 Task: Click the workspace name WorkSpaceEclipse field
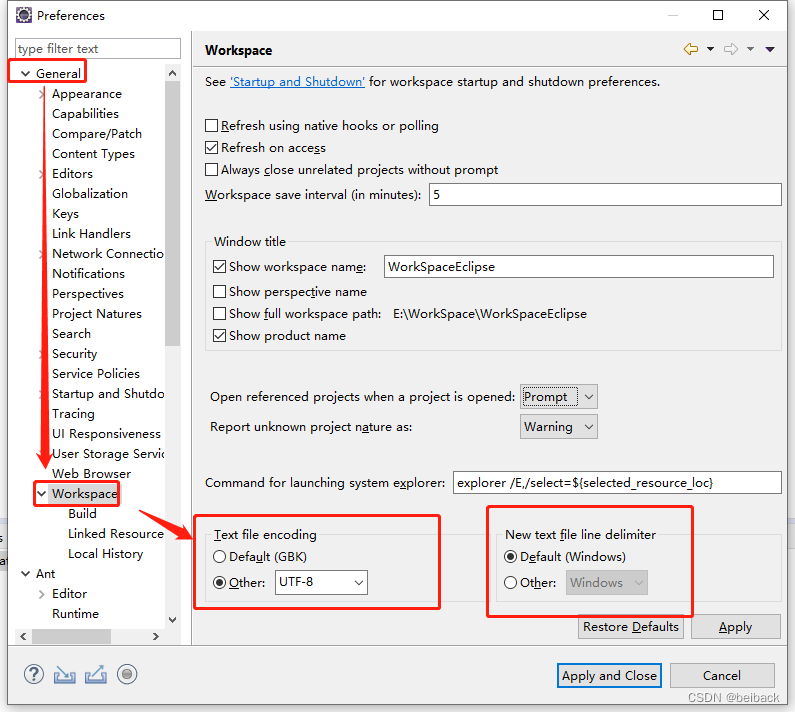[579, 267]
